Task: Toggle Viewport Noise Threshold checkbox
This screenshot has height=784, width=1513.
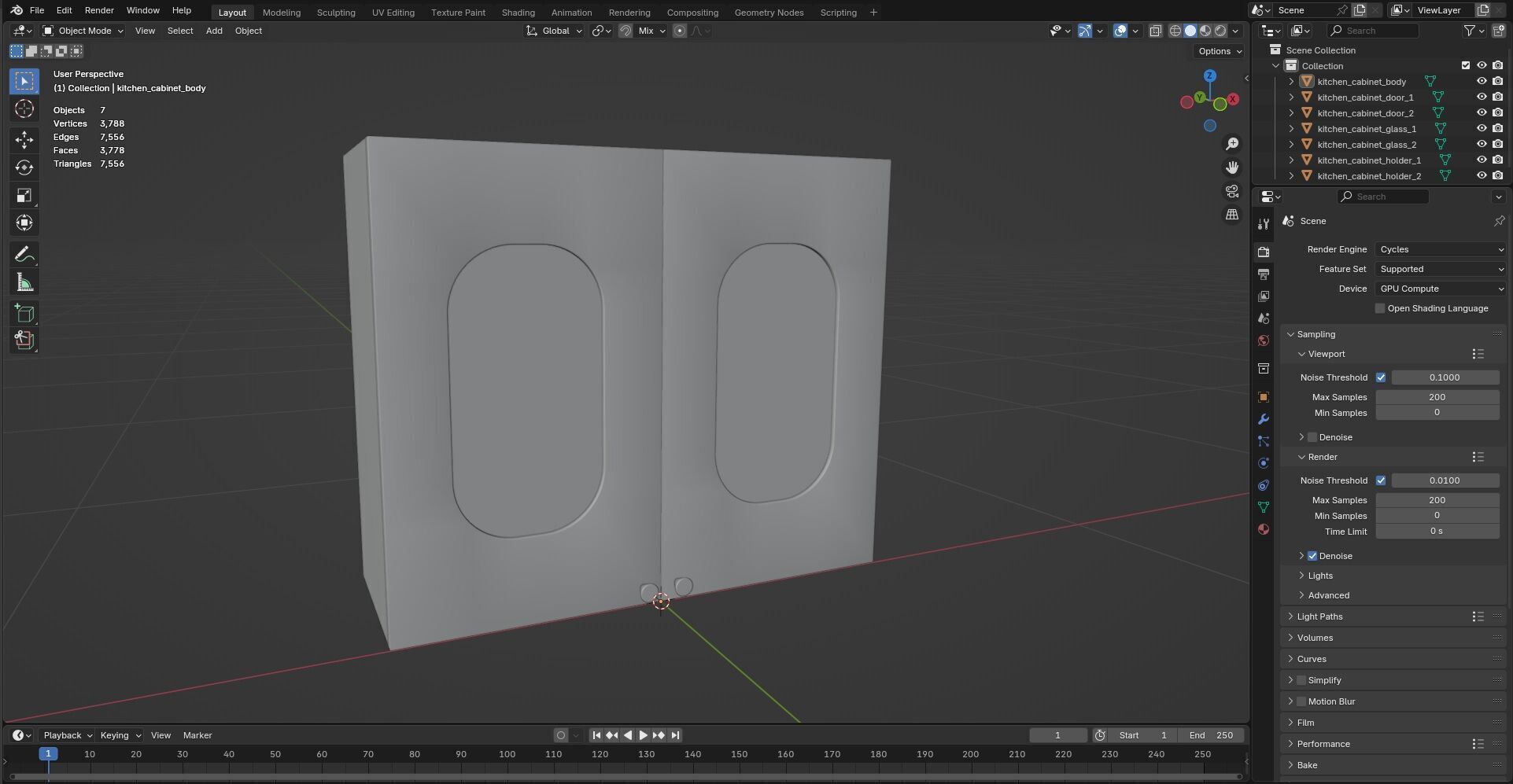Action: pyautogui.click(x=1381, y=377)
